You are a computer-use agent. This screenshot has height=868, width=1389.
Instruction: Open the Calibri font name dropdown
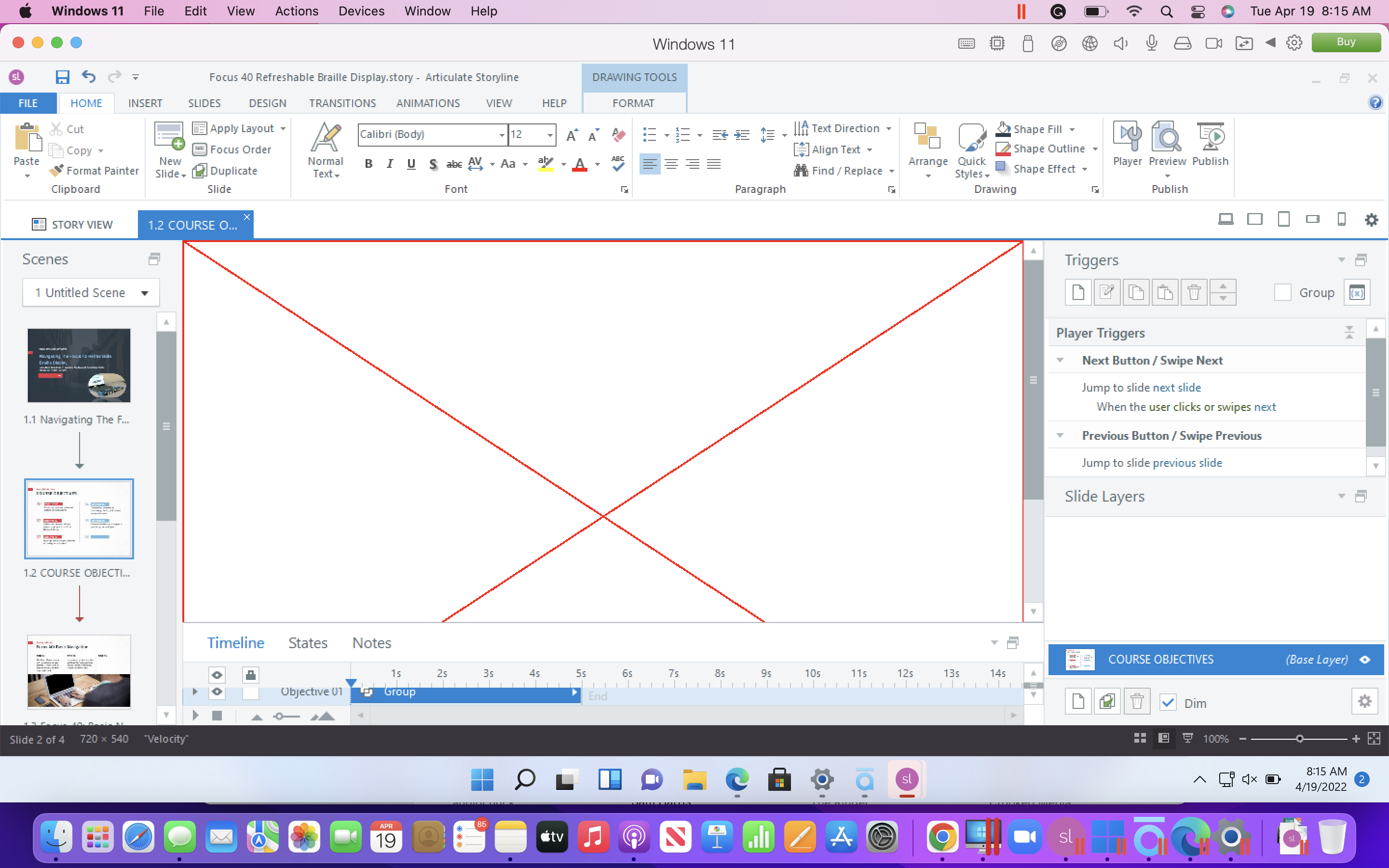coord(502,135)
